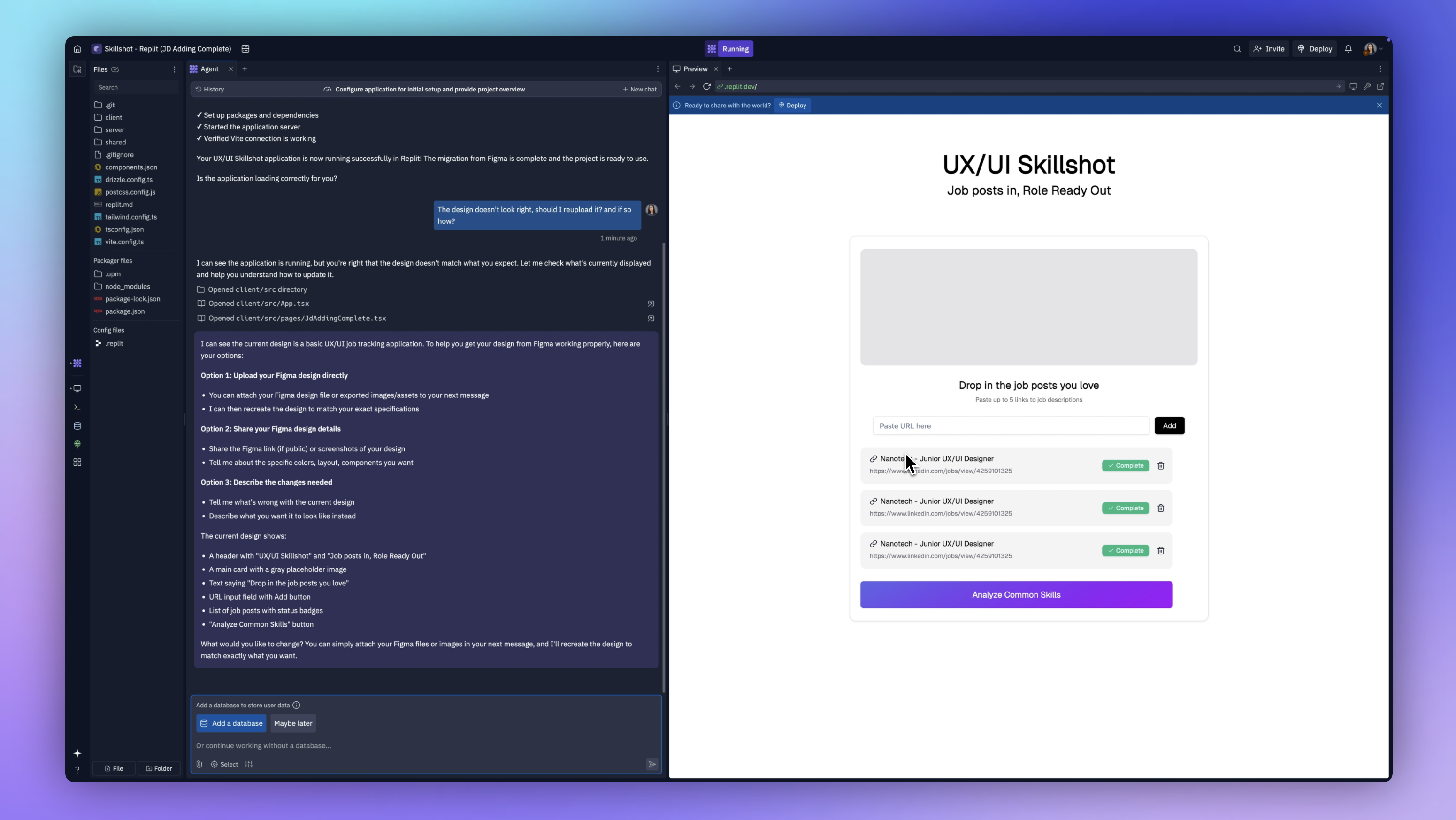Open the Shell console tool in the left rail
Screen dimensions: 1456x820
77,407
